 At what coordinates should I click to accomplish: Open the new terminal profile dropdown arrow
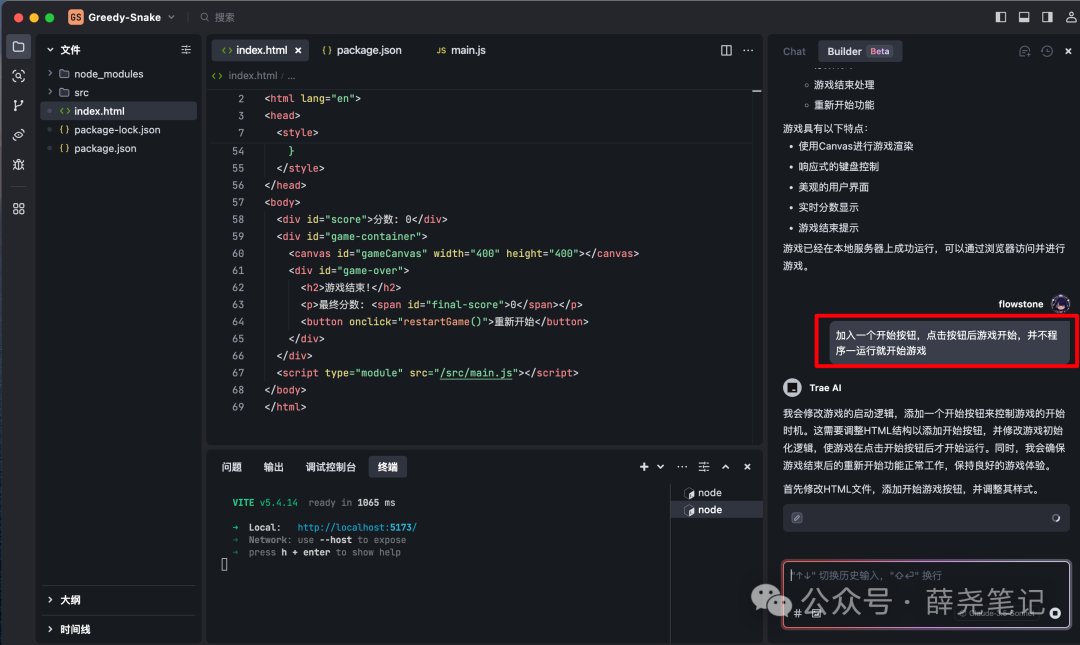661,467
